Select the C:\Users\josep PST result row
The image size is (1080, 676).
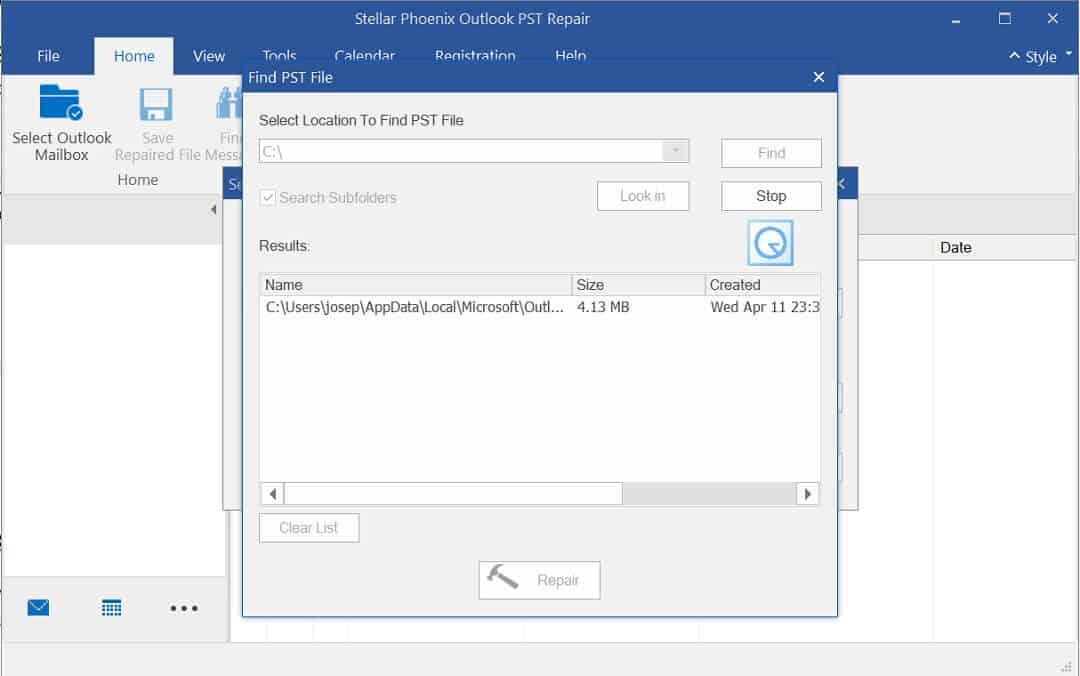point(540,307)
